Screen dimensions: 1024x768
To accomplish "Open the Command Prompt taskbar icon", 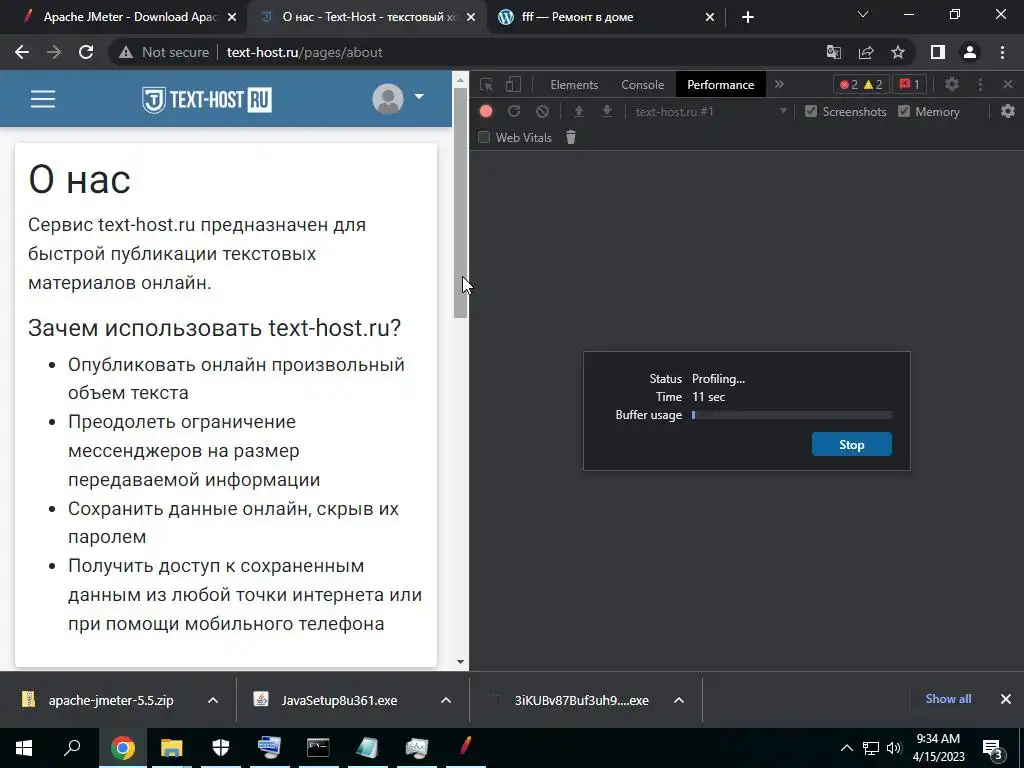I will 318,748.
